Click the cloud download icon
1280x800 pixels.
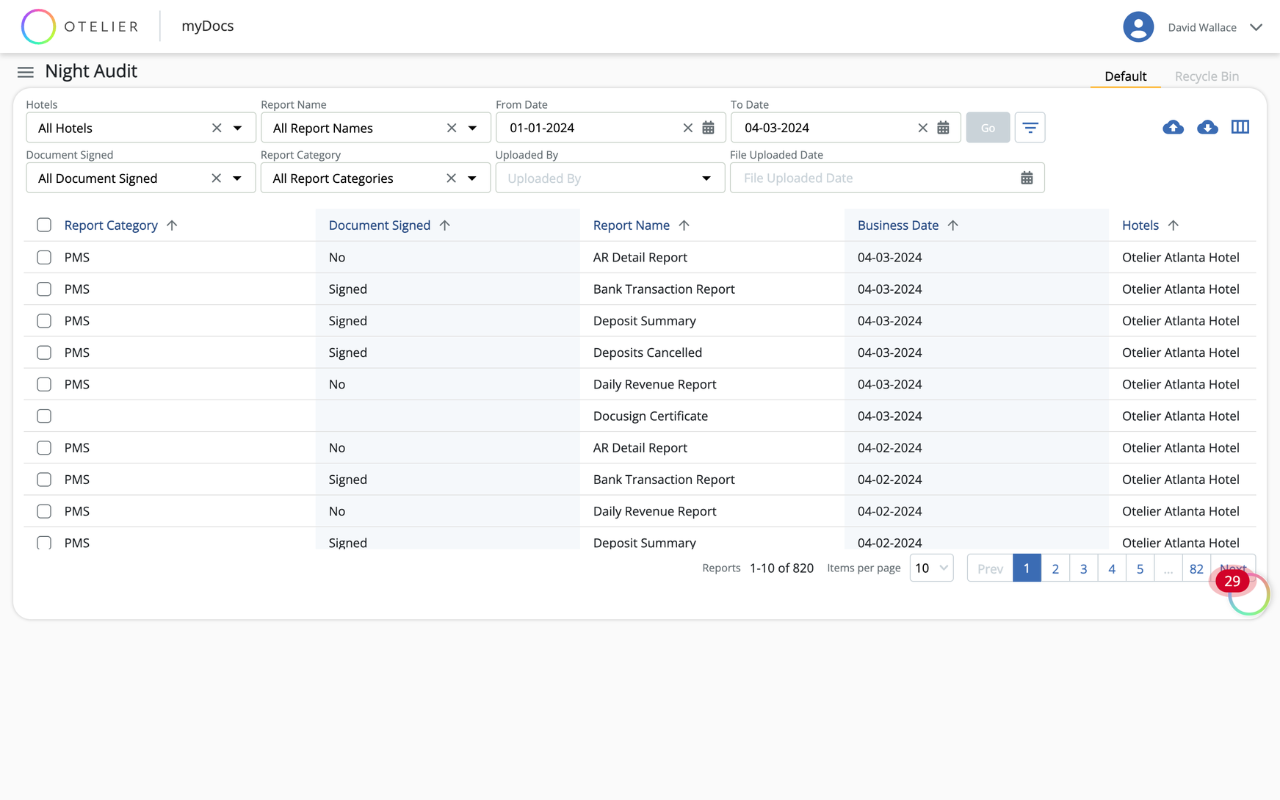(x=1207, y=127)
